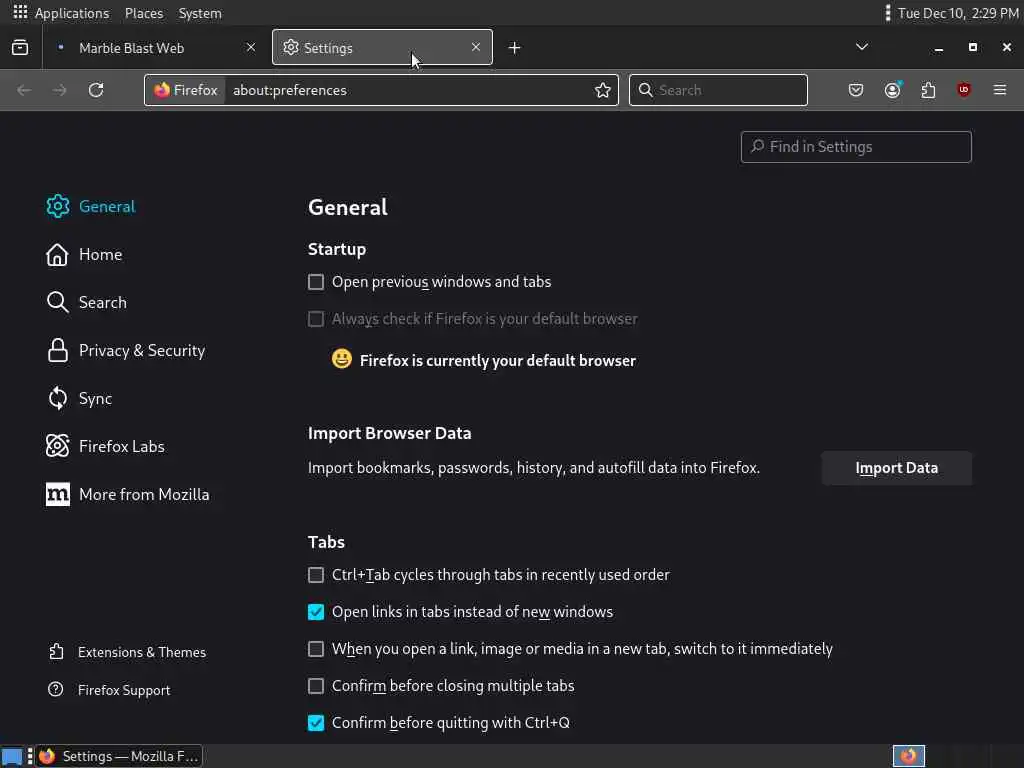This screenshot has width=1024, height=768.
Task: Expand the list all tabs dropdown
Action: pyautogui.click(x=862, y=47)
